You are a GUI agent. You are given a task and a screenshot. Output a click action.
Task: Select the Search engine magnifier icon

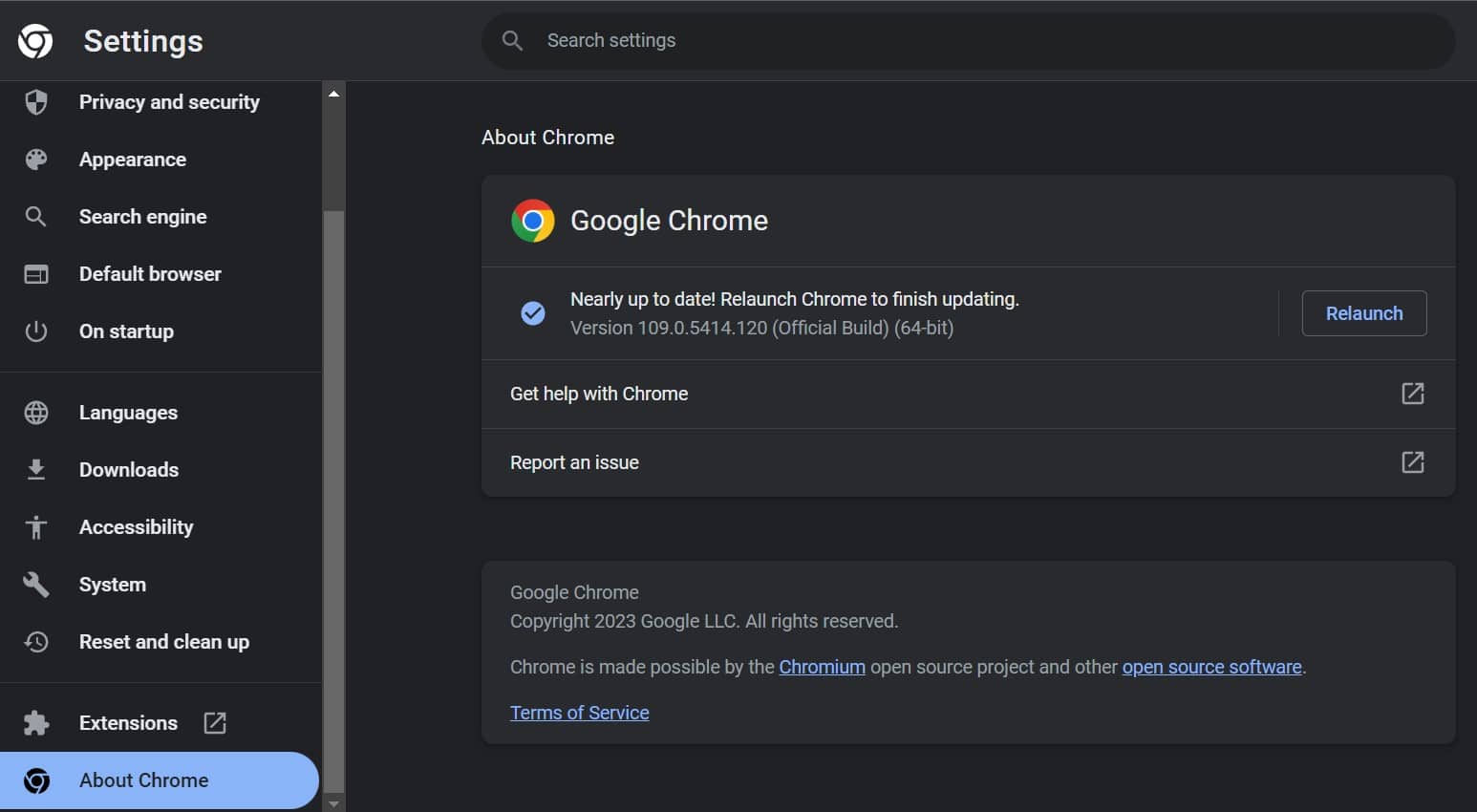pos(35,217)
